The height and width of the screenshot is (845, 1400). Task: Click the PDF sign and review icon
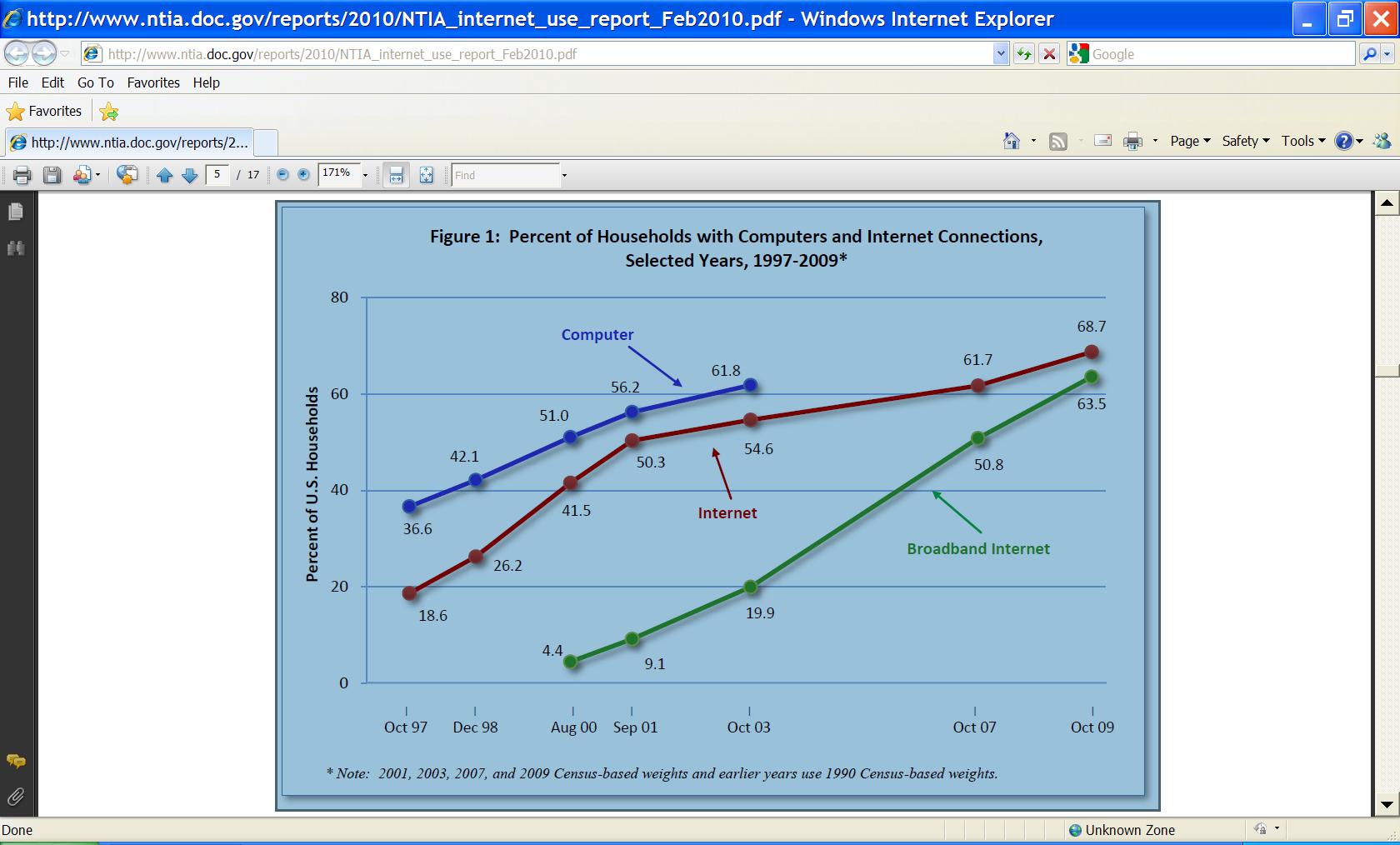click(127, 175)
